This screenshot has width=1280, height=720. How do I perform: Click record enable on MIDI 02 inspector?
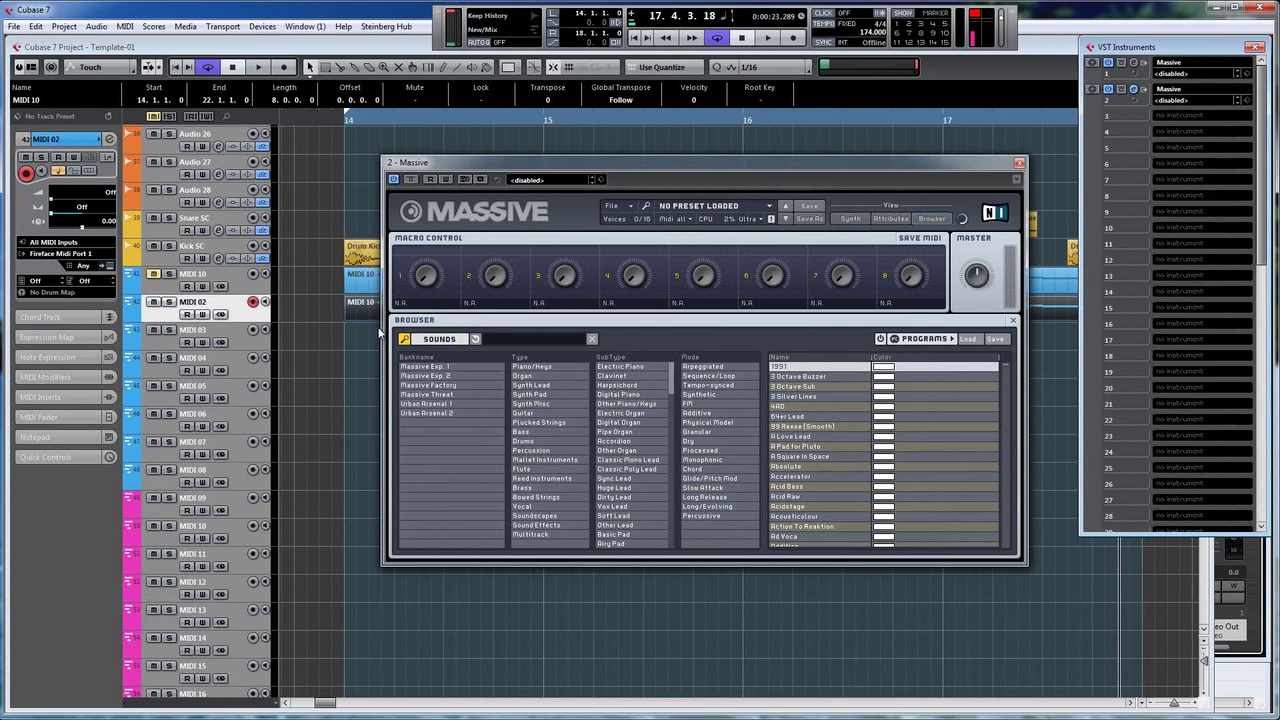point(26,173)
